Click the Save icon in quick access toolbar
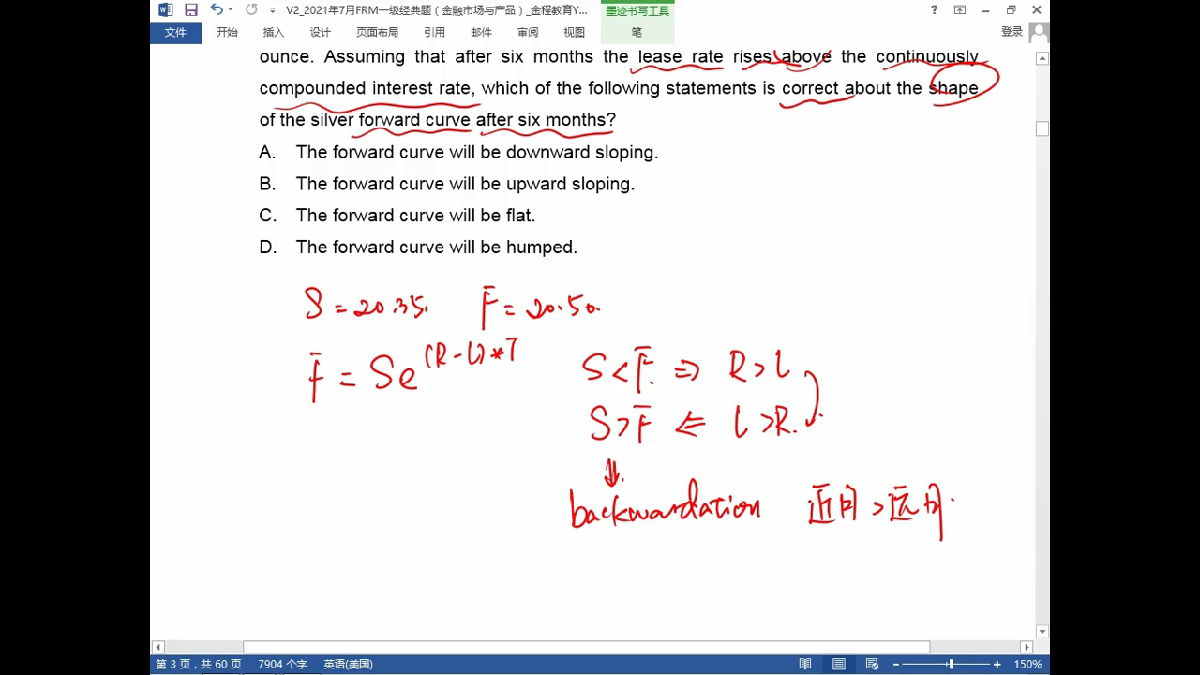Image resolution: width=1200 pixels, height=675 pixels. pyautogui.click(x=191, y=10)
